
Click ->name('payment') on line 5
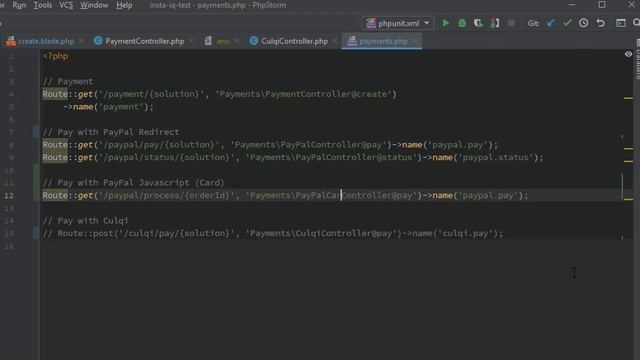(108, 107)
